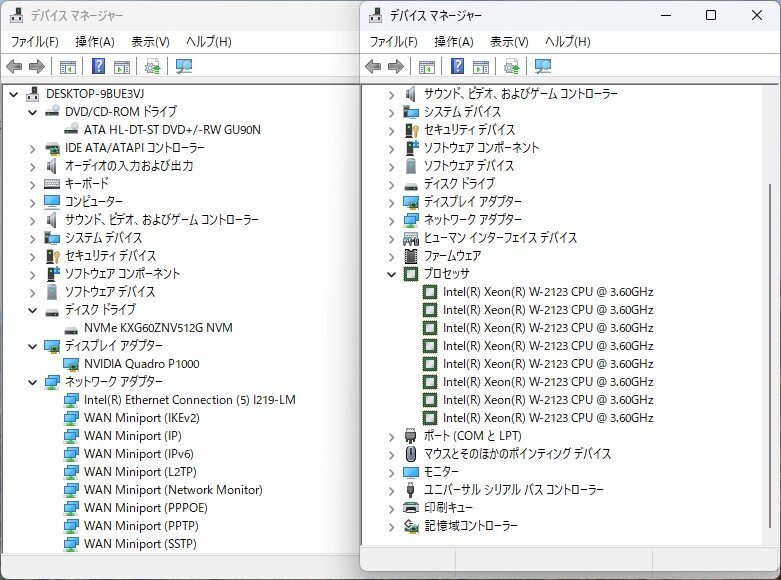Image resolution: width=781 pixels, height=580 pixels.
Task: Click マウスとそのほかのポインティング デバイス mouse icon
Action: pos(410,454)
